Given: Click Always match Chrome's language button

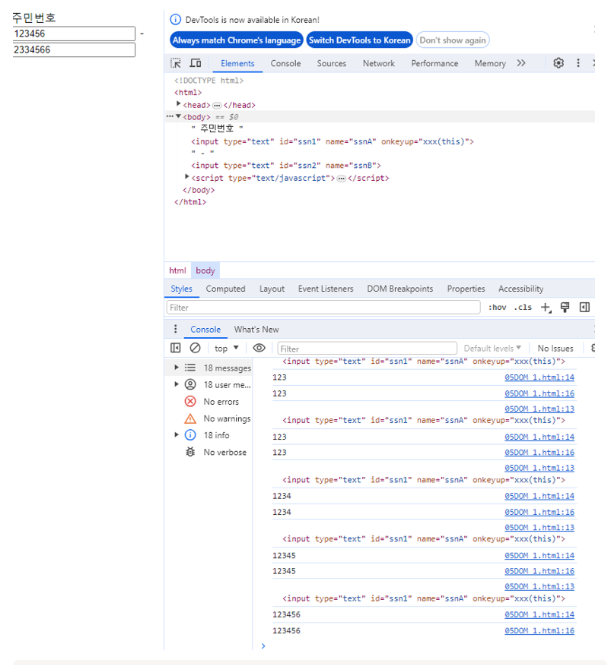Looking at the screenshot, I should click(x=236, y=40).
